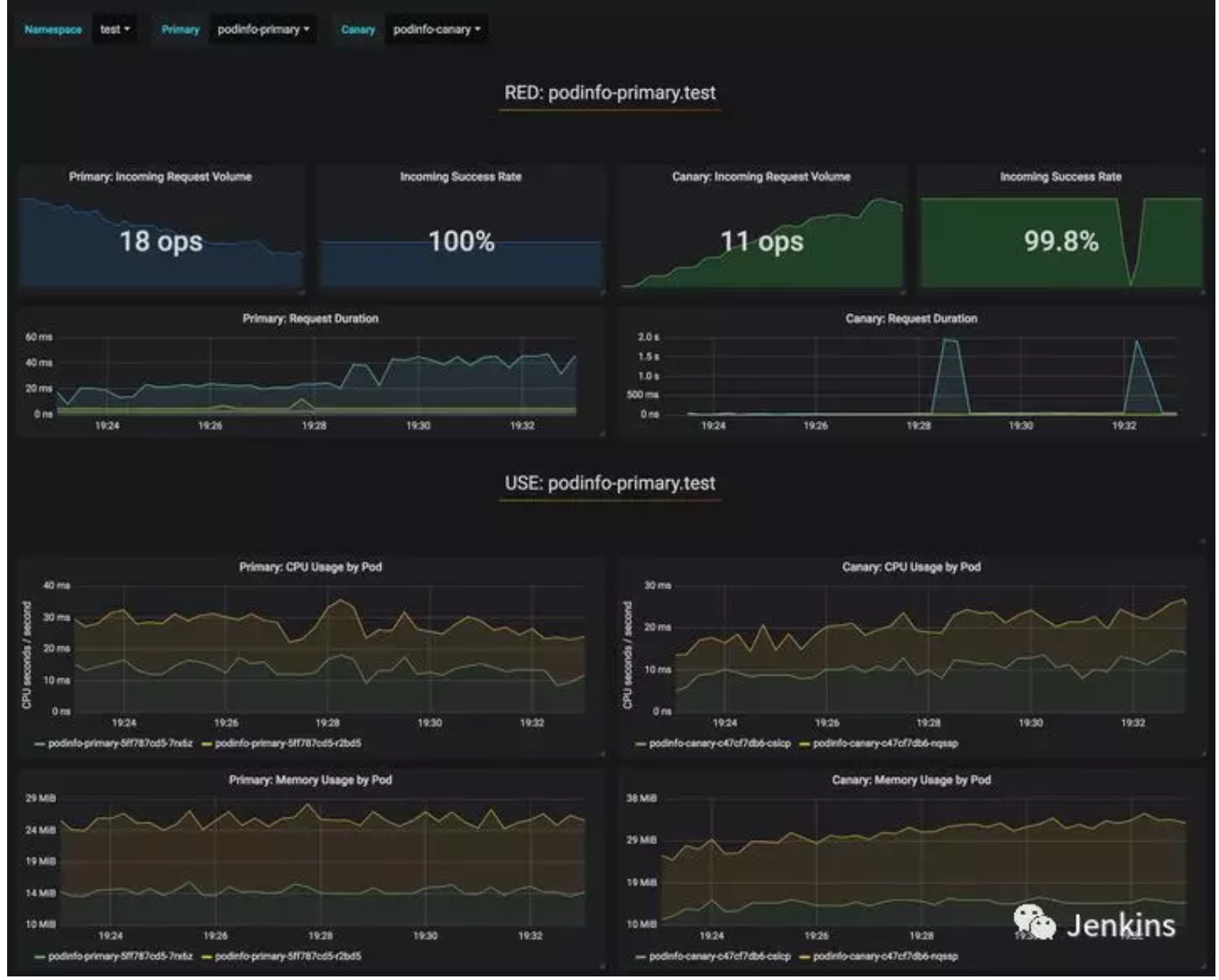Viewport: 1219px width, 980px height.
Task: Click the Canary variable label in the top bar
Action: [358, 29]
